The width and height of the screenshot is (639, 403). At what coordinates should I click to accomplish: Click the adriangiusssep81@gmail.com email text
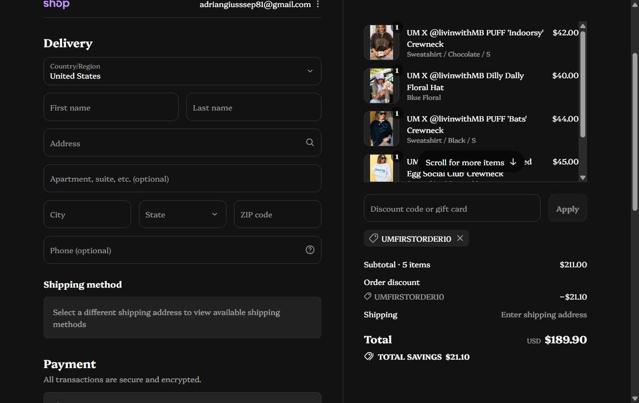(x=255, y=4)
